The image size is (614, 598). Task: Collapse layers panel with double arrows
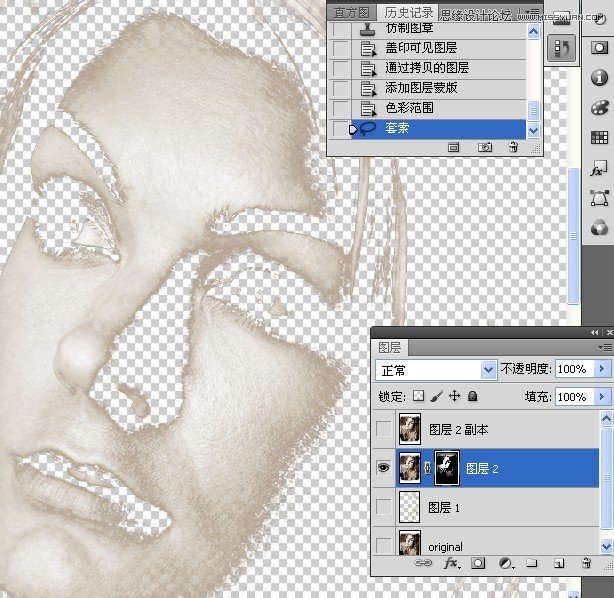click(595, 332)
